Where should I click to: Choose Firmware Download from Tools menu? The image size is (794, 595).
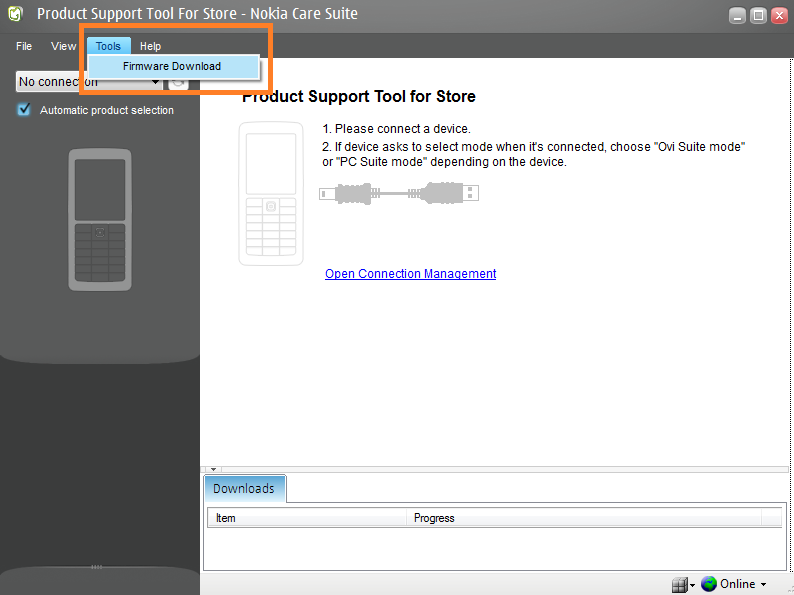pyautogui.click(x=173, y=66)
